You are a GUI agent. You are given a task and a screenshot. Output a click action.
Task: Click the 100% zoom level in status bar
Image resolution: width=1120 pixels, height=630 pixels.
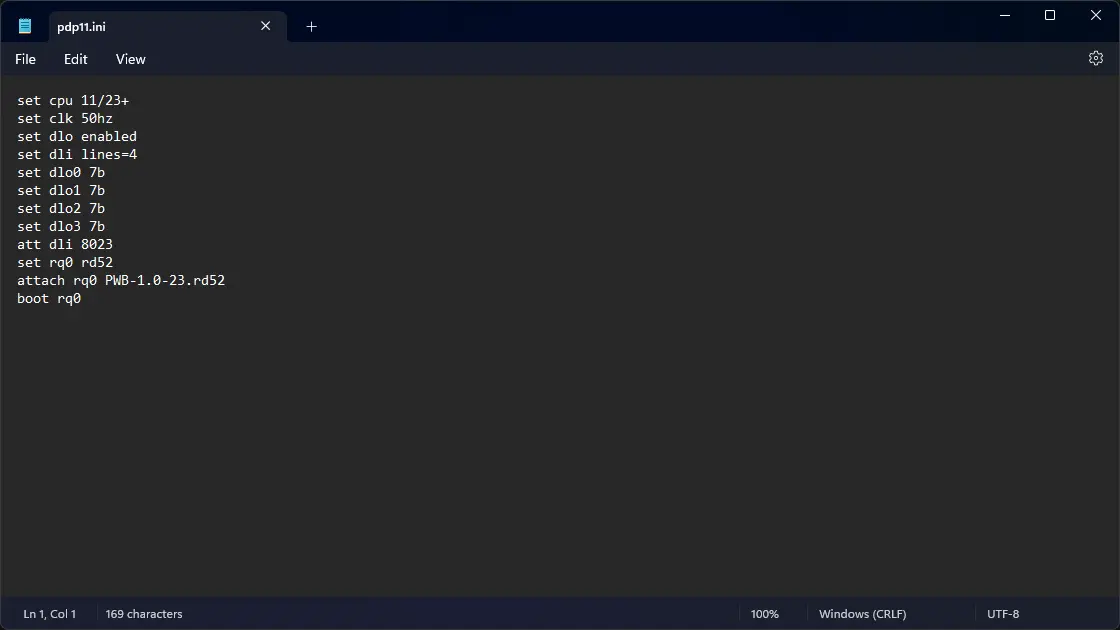(765, 614)
